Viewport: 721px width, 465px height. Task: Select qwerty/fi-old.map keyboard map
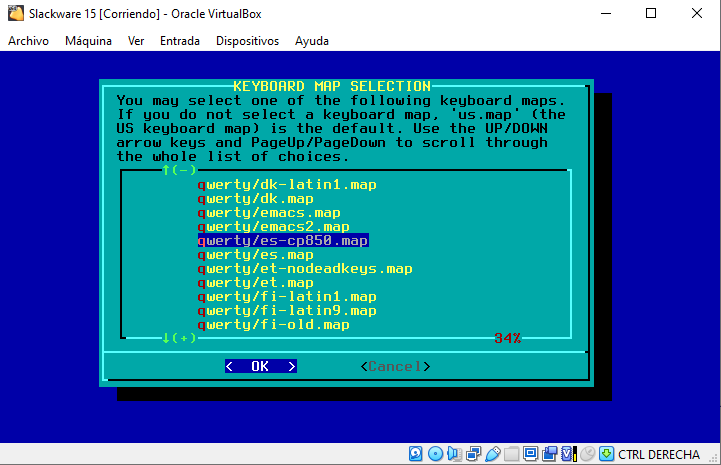point(274,325)
